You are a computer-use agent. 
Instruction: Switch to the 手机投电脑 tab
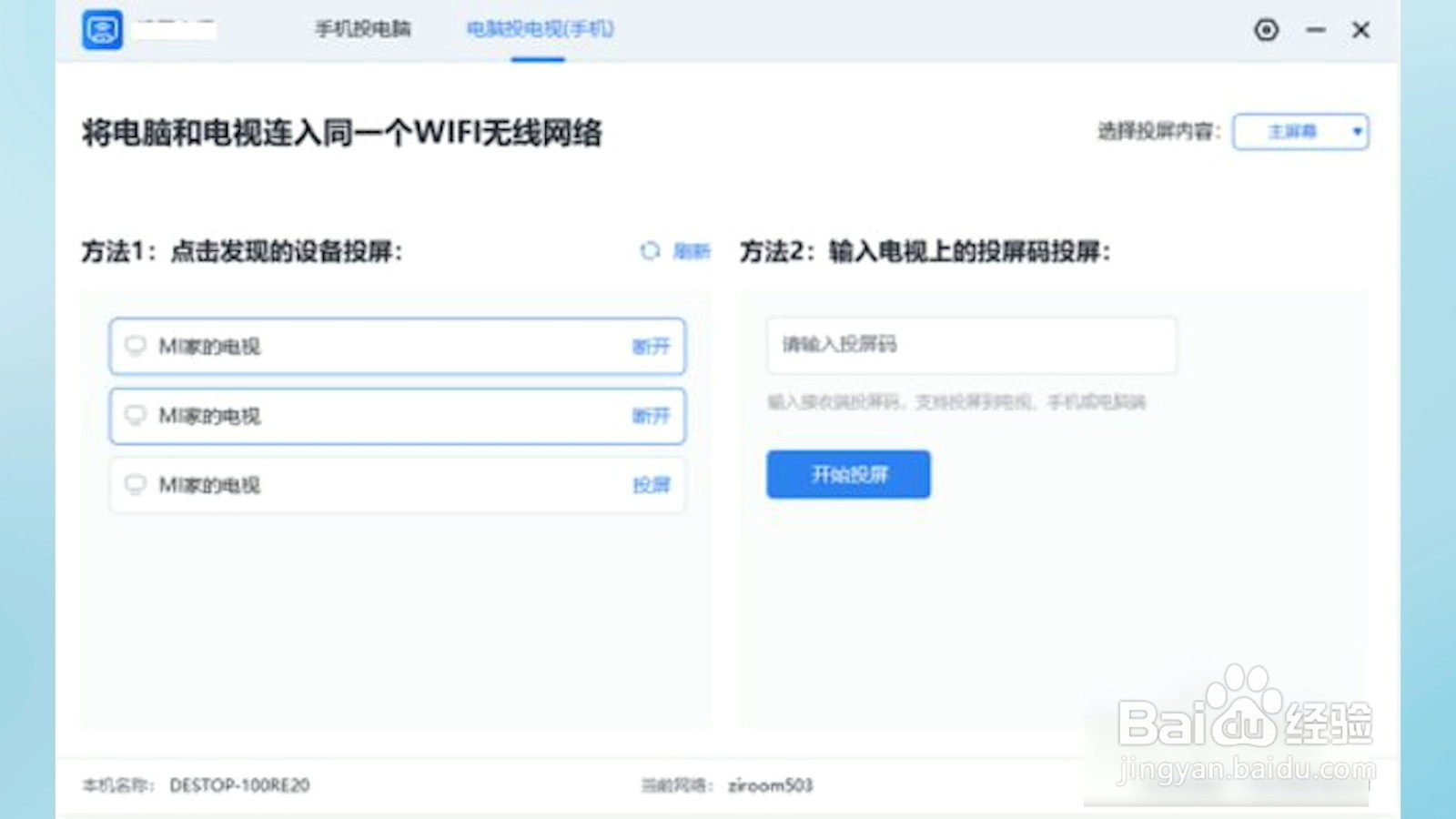coord(361,29)
